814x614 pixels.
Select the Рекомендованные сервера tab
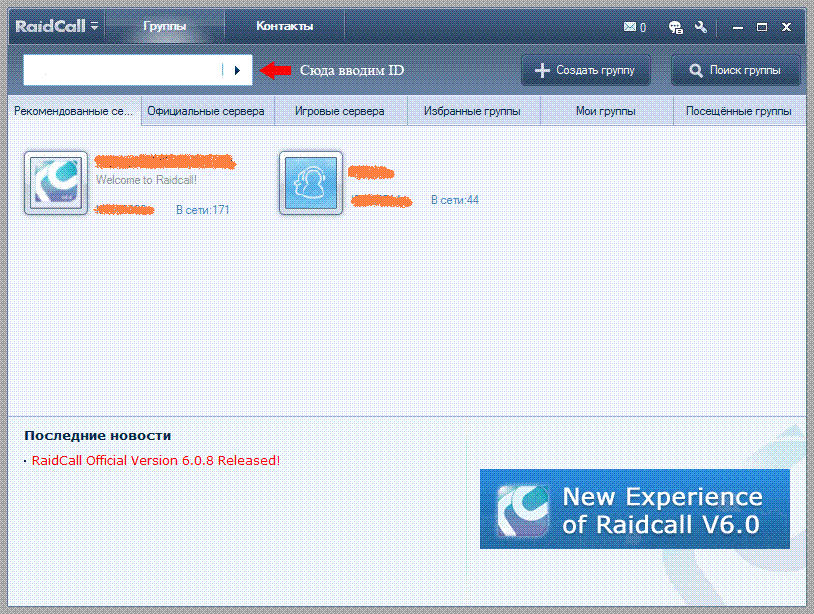point(74,111)
